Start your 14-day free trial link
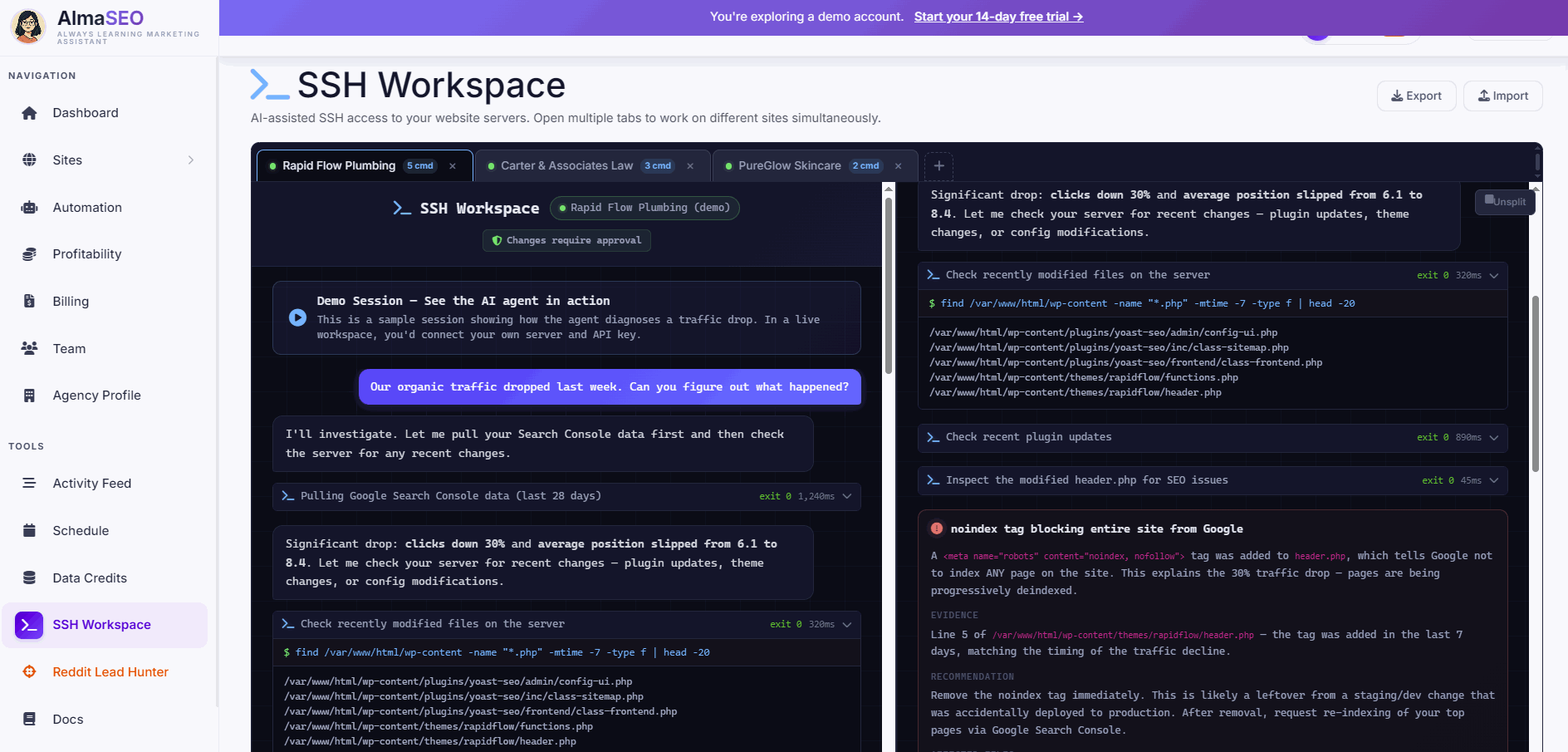 [x=998, y=17]
